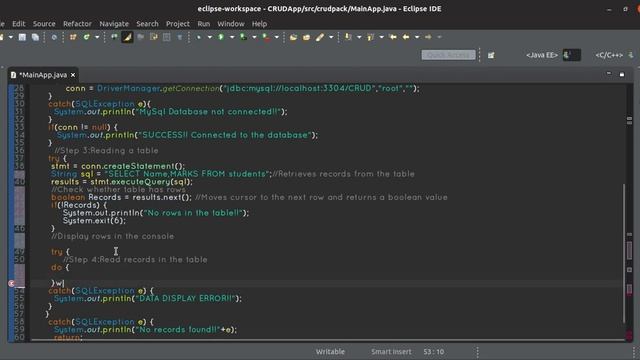Viewport: 640px width, 360px height.
Task: Click the horizontal scrollbar under the code
Action: (327, 340)
